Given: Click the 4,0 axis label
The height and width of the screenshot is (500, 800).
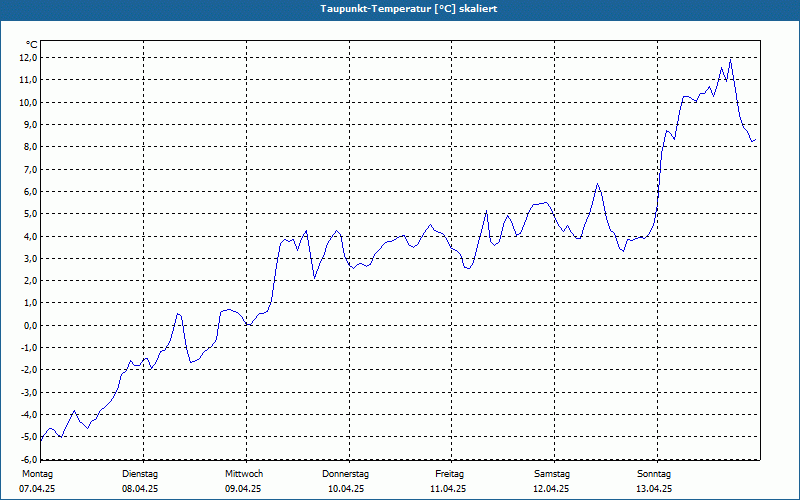Looking at the screenshot, I should (30, 236).
